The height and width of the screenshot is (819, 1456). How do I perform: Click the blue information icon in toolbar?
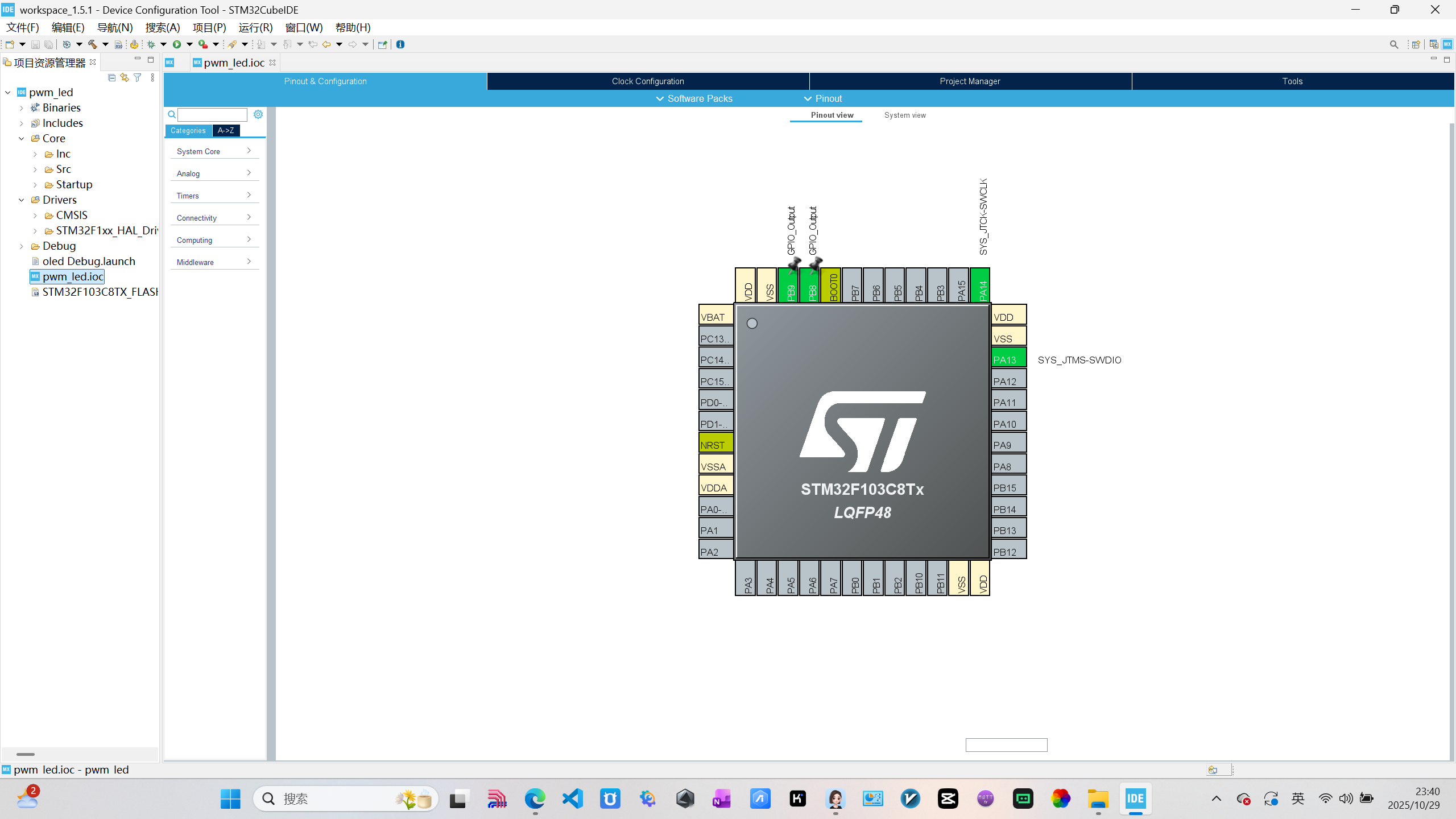400,44
